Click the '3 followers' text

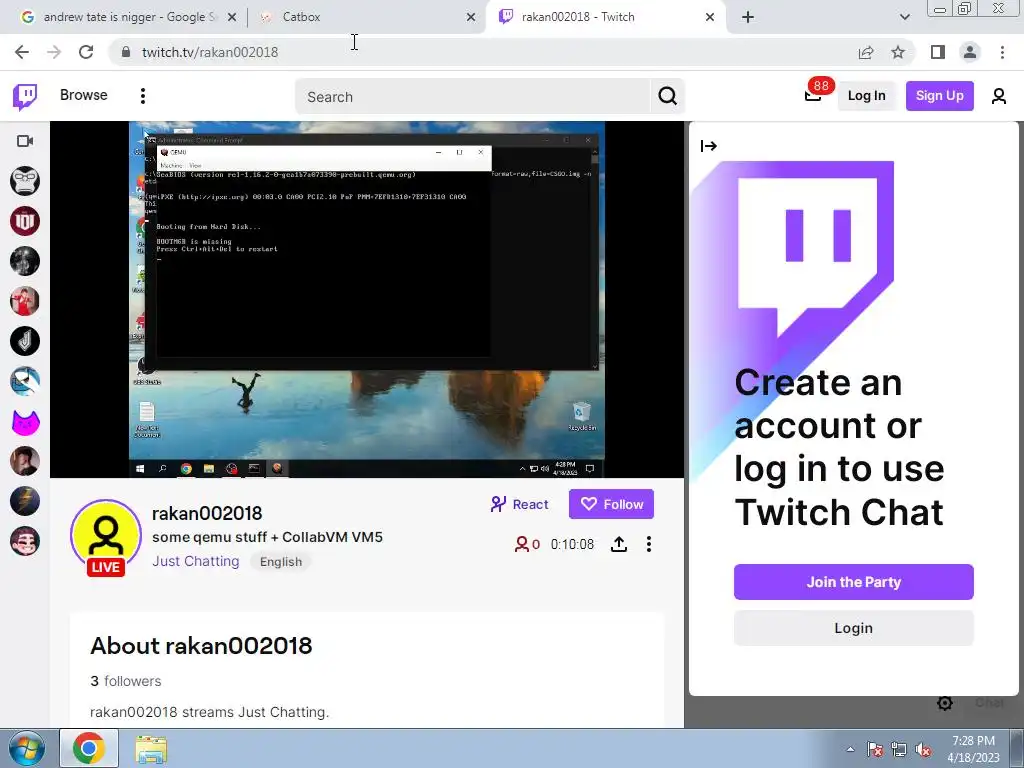point(125,681)
